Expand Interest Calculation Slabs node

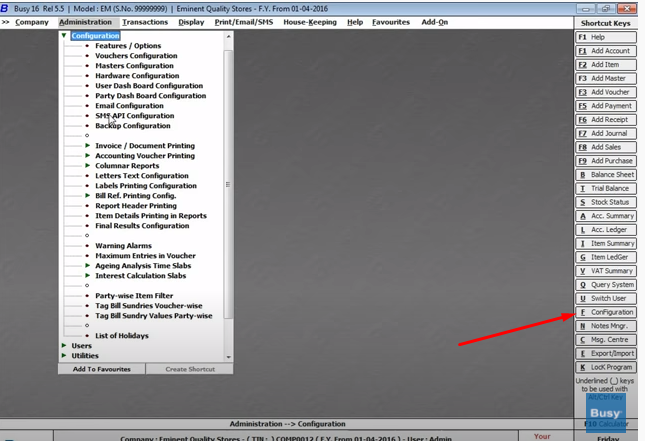coord(87,275)
